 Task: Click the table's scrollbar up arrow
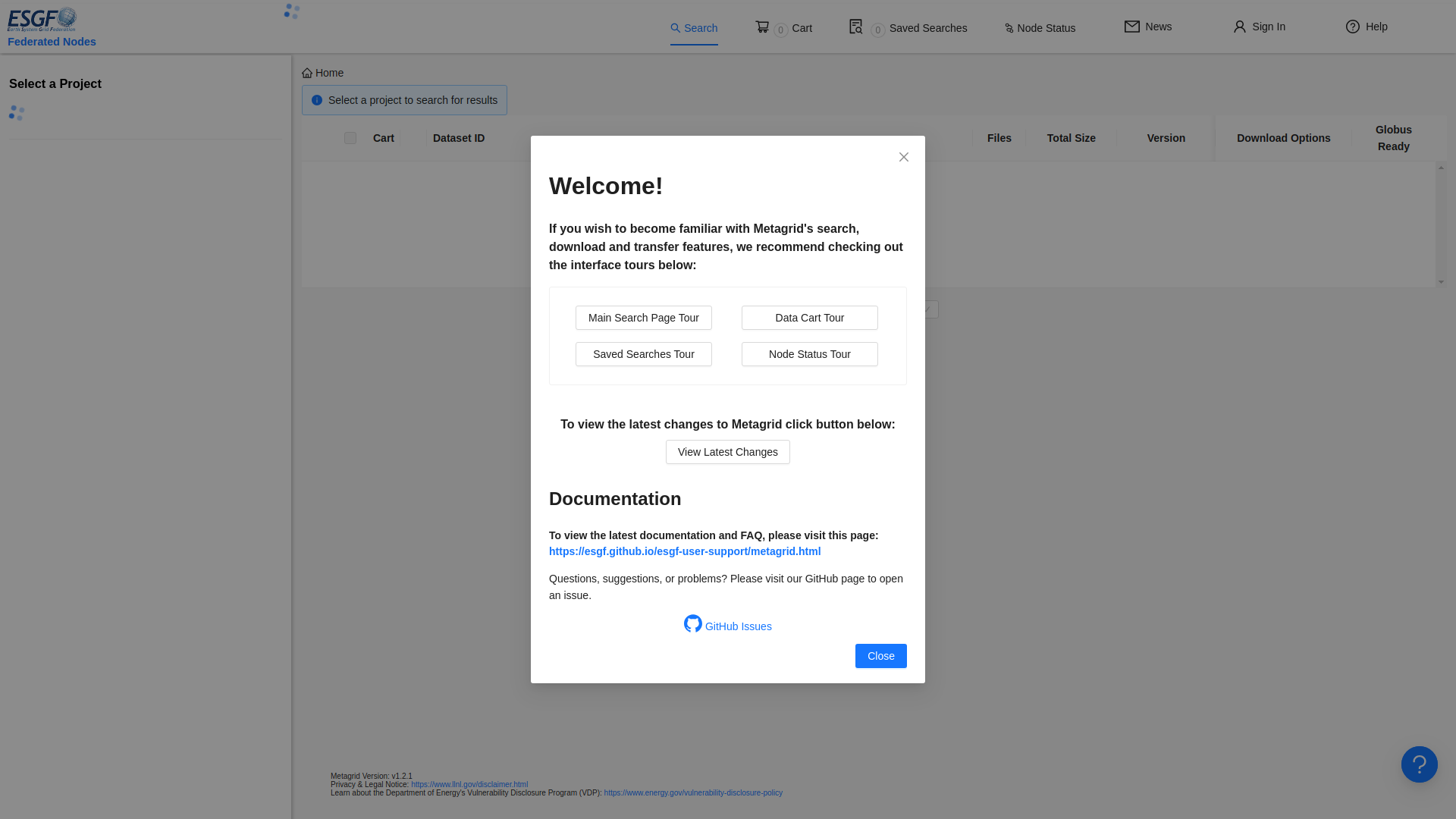(1441, 167)
